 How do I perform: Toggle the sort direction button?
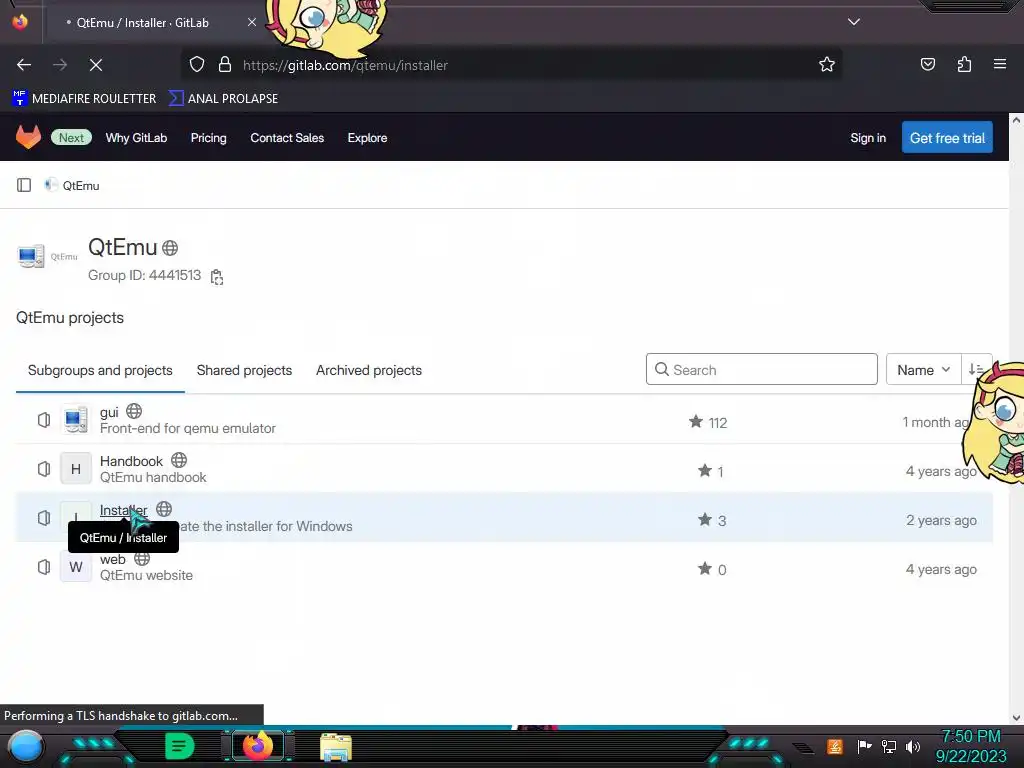pos(976,370)
